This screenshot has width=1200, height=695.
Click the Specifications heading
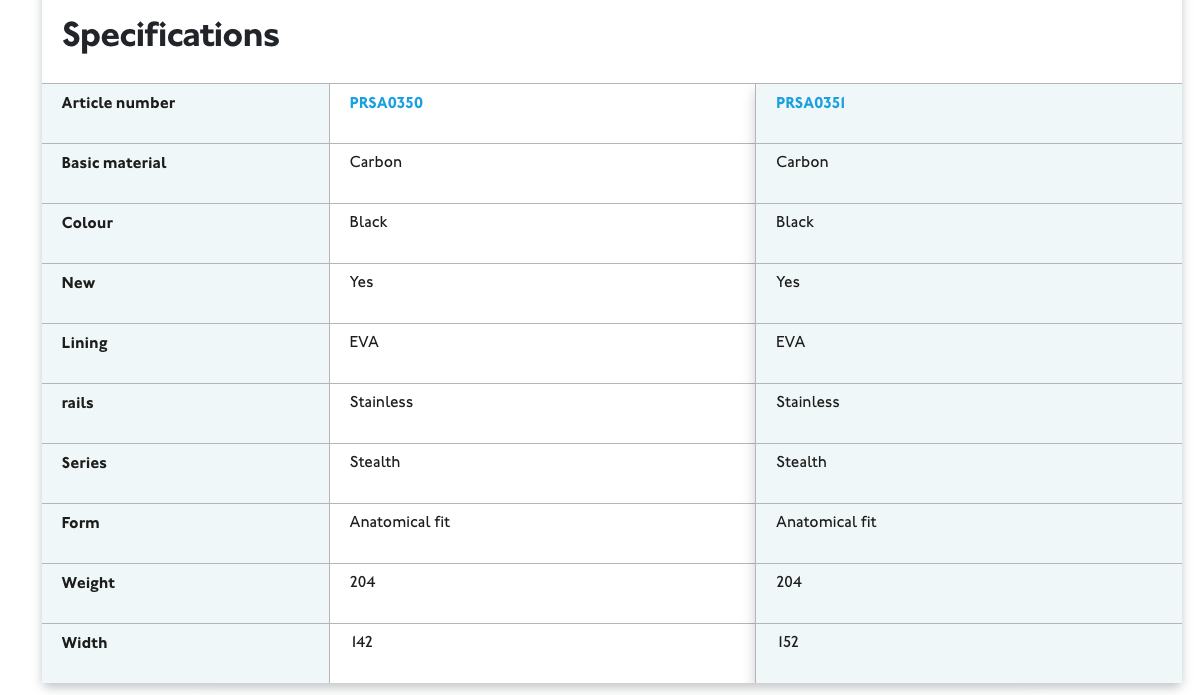coord(170,36)
